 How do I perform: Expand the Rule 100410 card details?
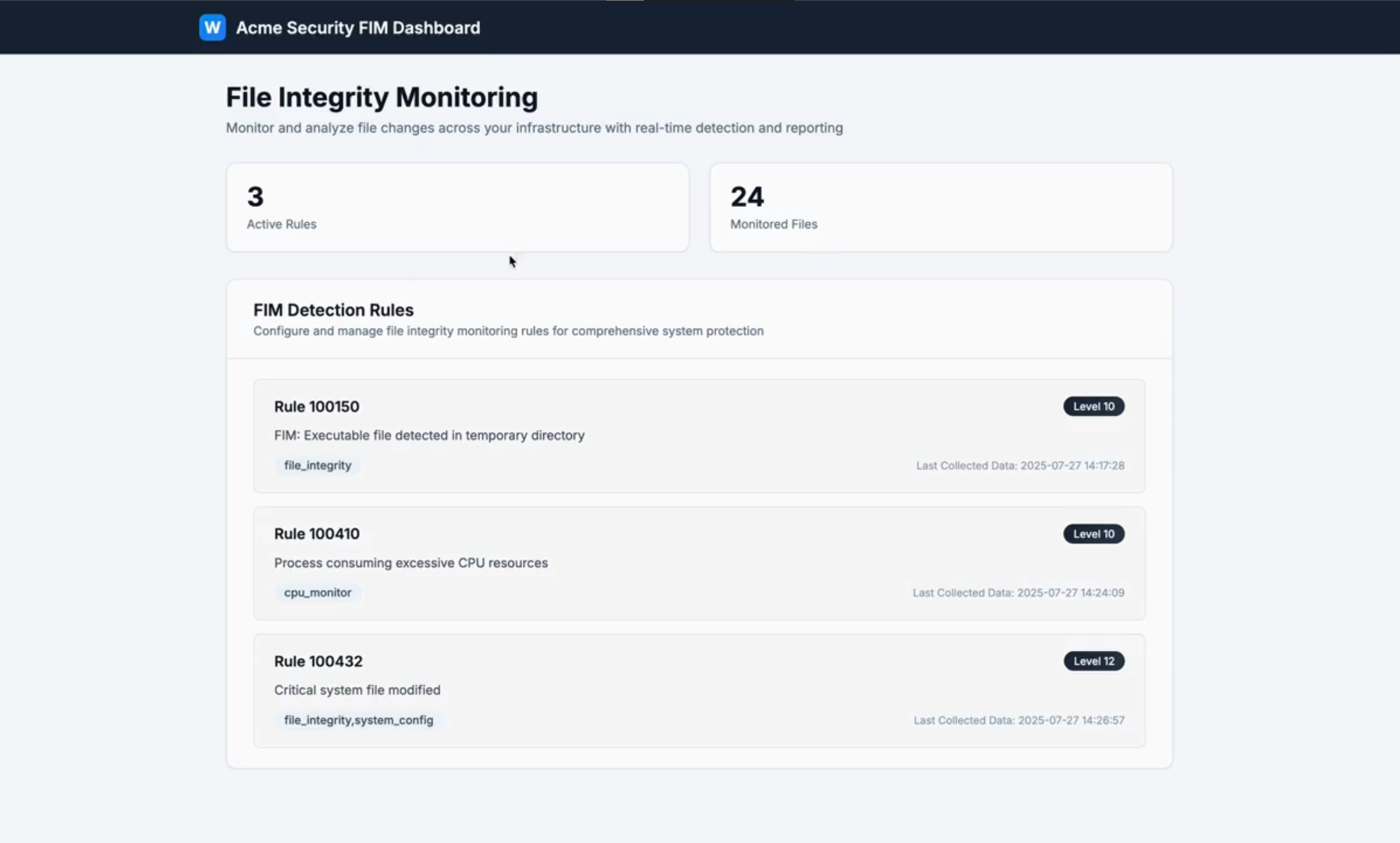316,534
